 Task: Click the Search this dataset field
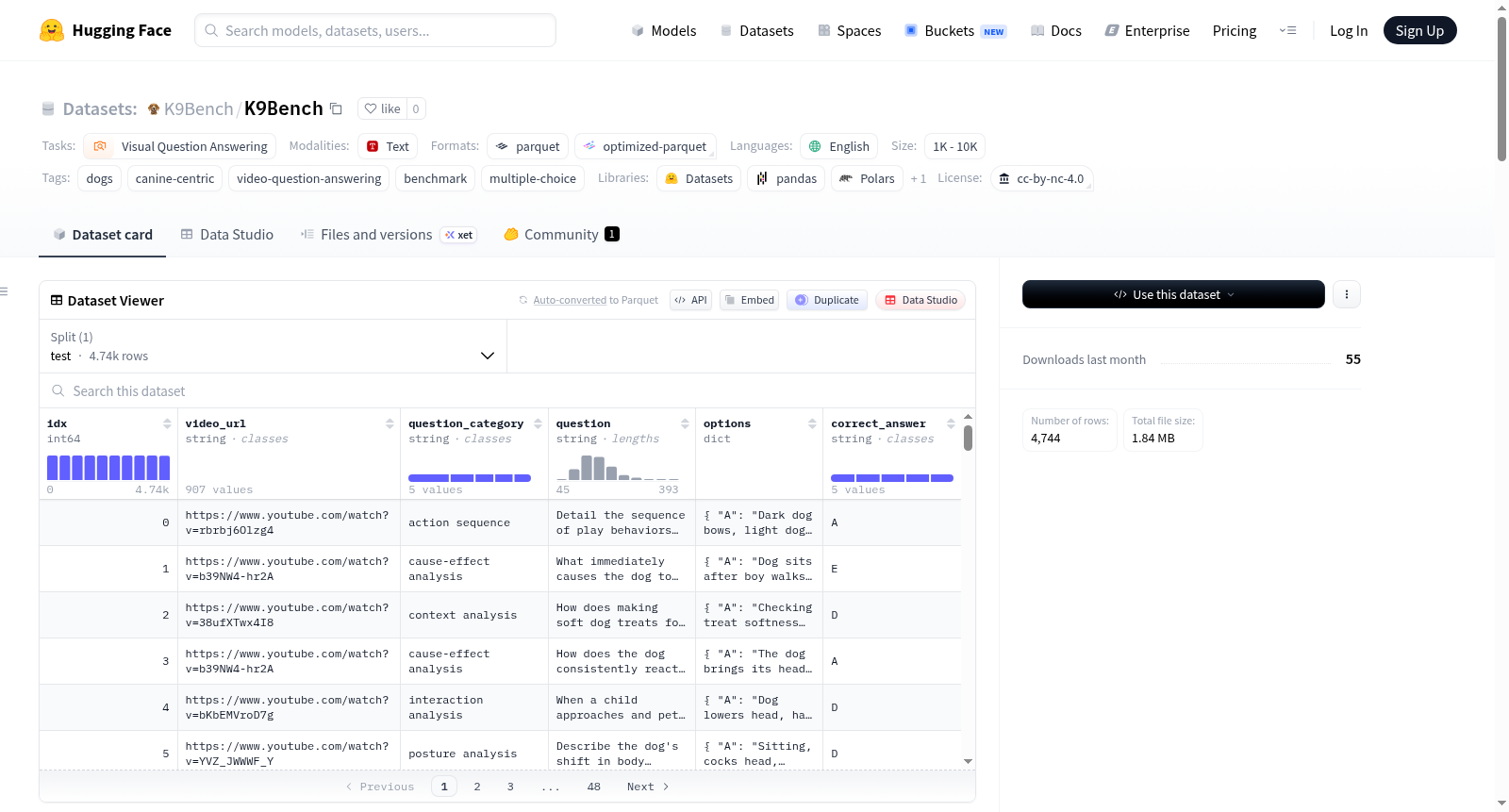(507, 390)
